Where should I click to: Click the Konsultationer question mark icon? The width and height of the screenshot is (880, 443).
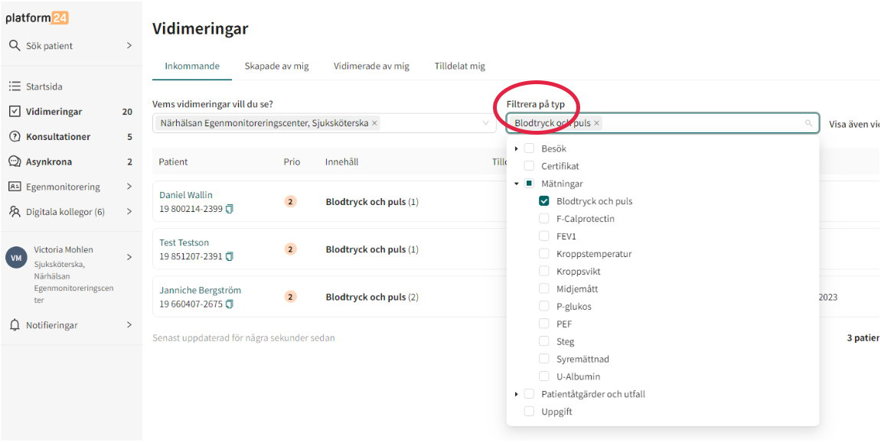click(x=14, y=137)
